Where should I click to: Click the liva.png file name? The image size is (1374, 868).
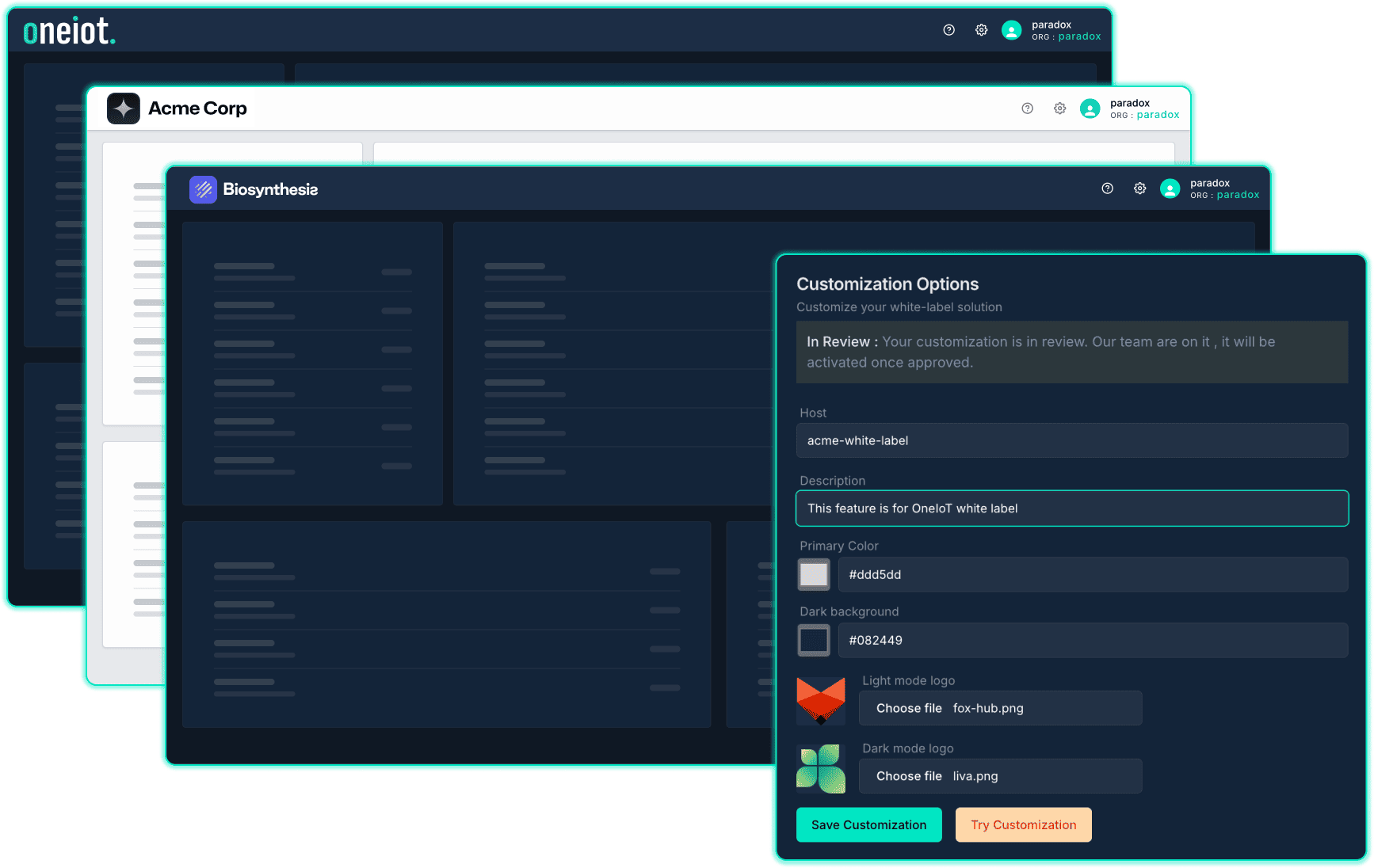point(975,776)
